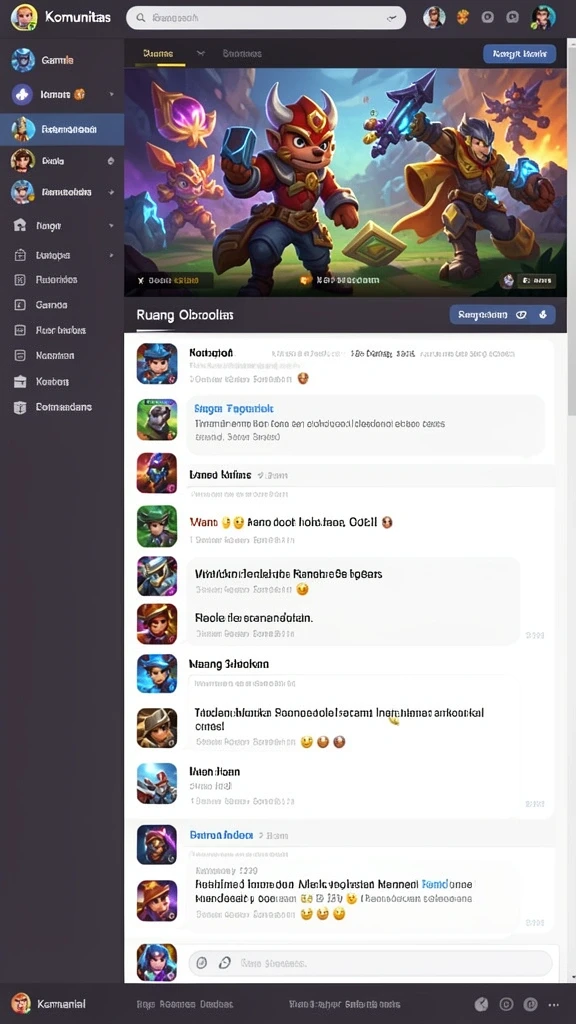
Task: Open the orange mascot icon in the top bar
Action: click(x=462, y=17)
